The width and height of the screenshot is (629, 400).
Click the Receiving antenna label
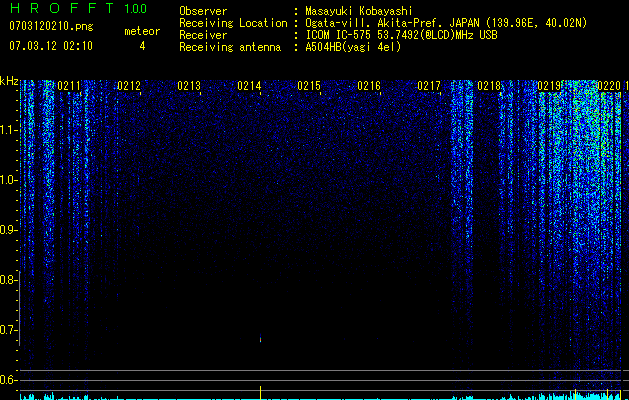pyautogui.click(x=230, y=47)
